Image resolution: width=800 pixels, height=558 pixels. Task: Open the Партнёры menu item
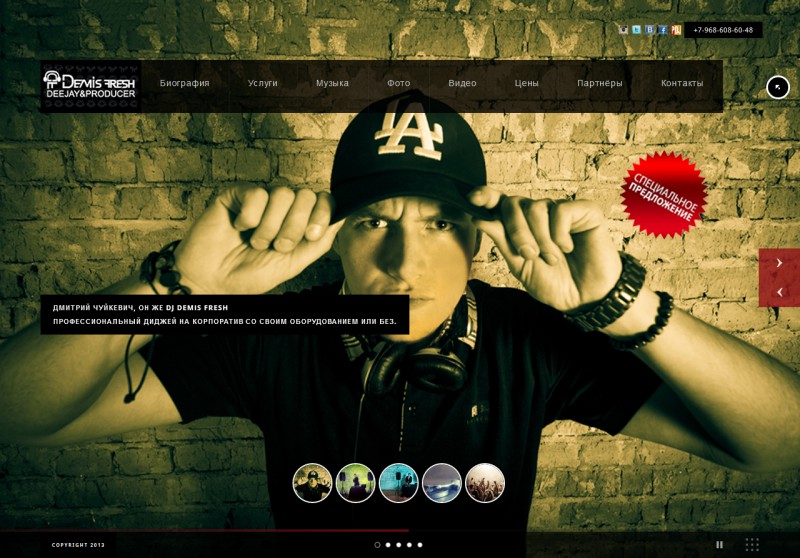point(599,83)
